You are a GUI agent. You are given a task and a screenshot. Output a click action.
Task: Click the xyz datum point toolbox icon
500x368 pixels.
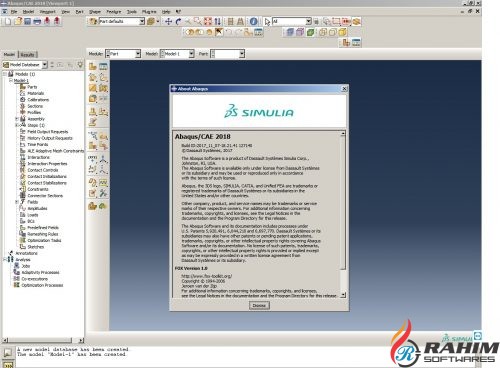(93, 159)
